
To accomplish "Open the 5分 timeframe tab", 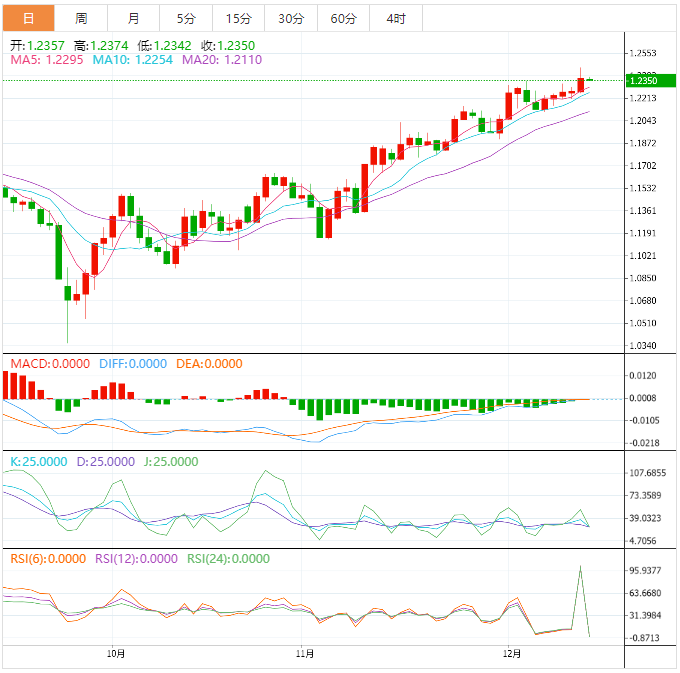I will click(x=186, y=18).
